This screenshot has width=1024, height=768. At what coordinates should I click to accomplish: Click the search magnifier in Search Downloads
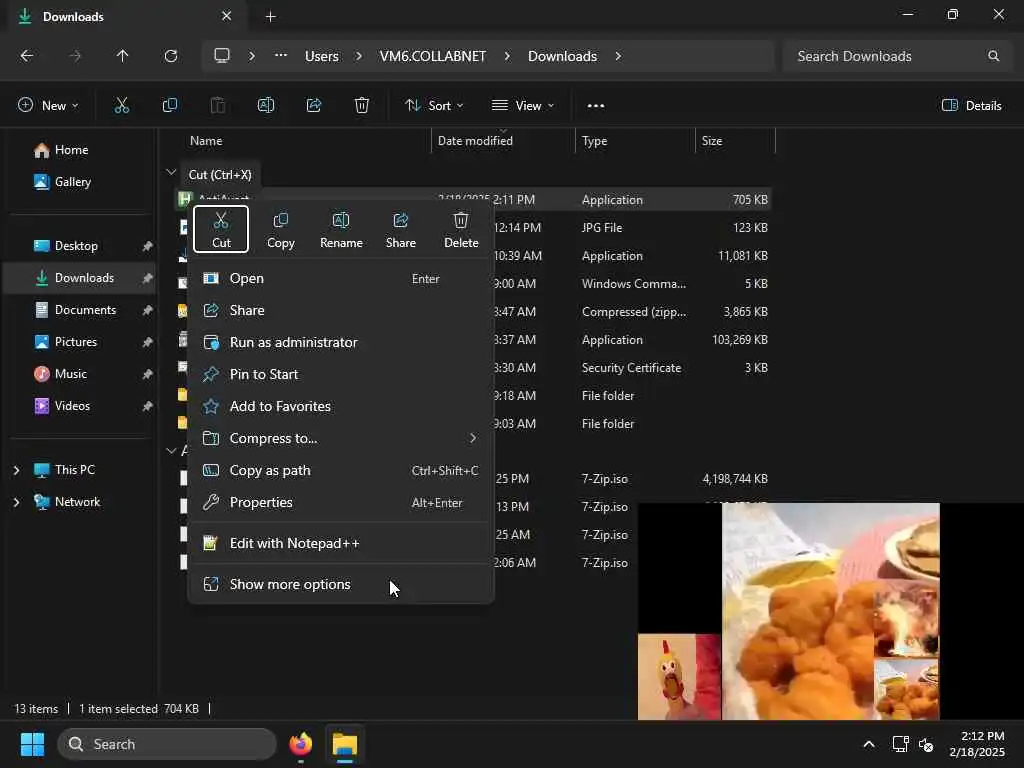coord(993,56)
